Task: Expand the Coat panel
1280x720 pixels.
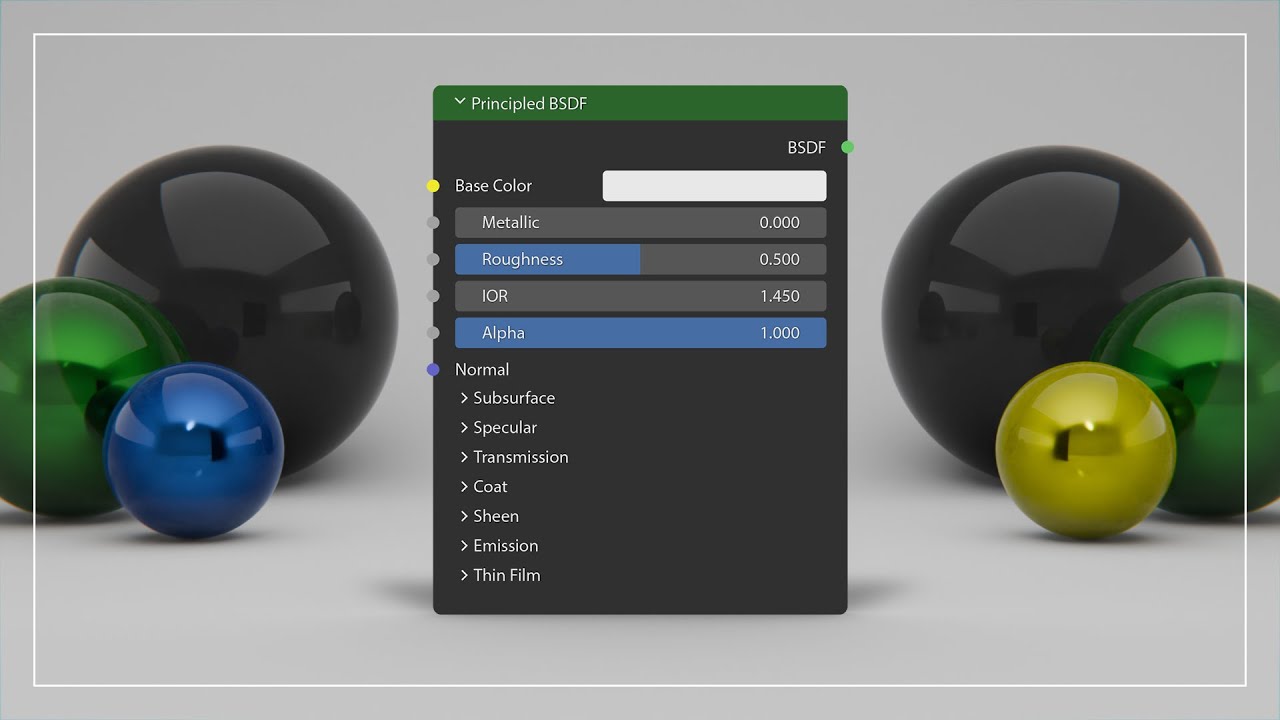Action: point(483,486)
